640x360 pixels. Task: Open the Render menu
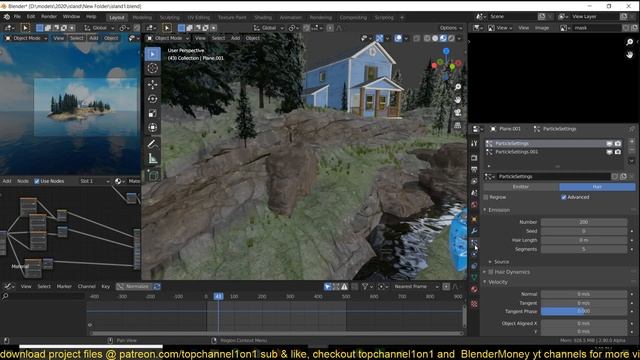pyautogui.click(x=49, y=17)
